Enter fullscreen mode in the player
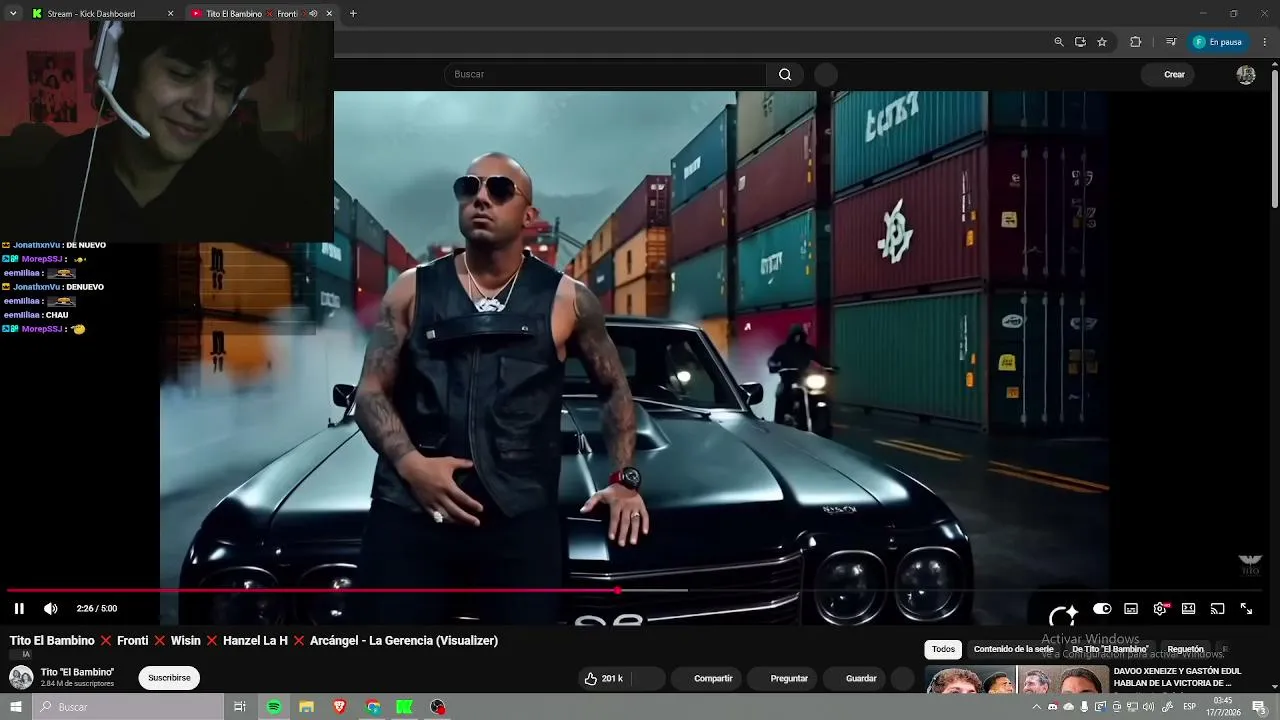1280x720 pixels. (1247, 608)
